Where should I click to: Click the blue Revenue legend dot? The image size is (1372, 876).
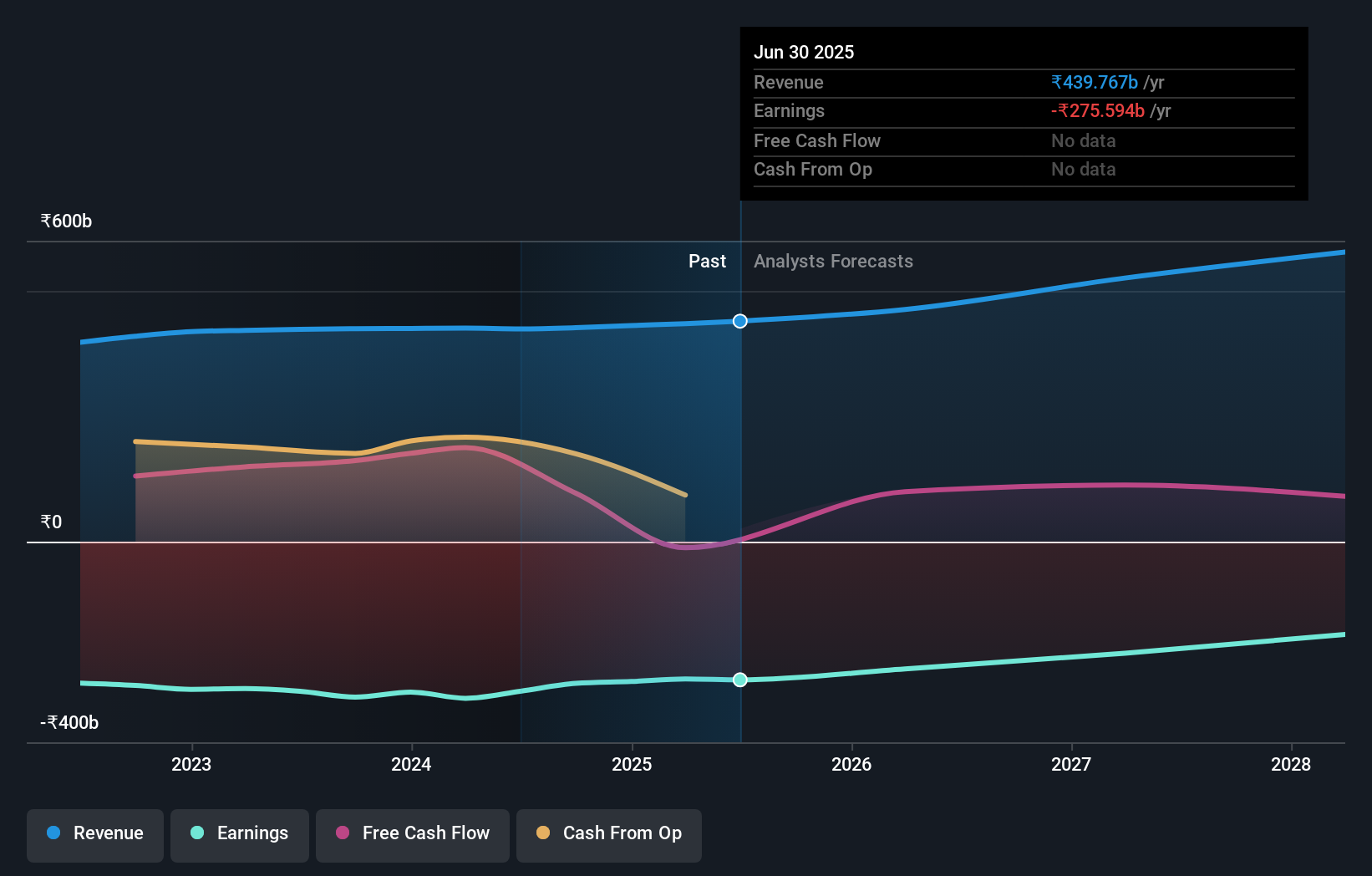53,833
